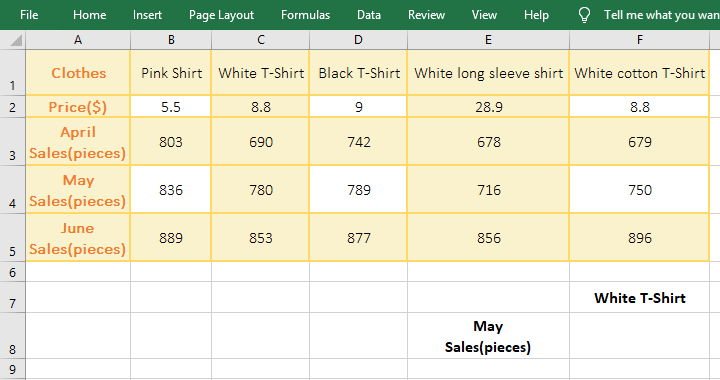Screen dimensions: 720x380
Task: Click the cell with 789
Action: (358, 190)
